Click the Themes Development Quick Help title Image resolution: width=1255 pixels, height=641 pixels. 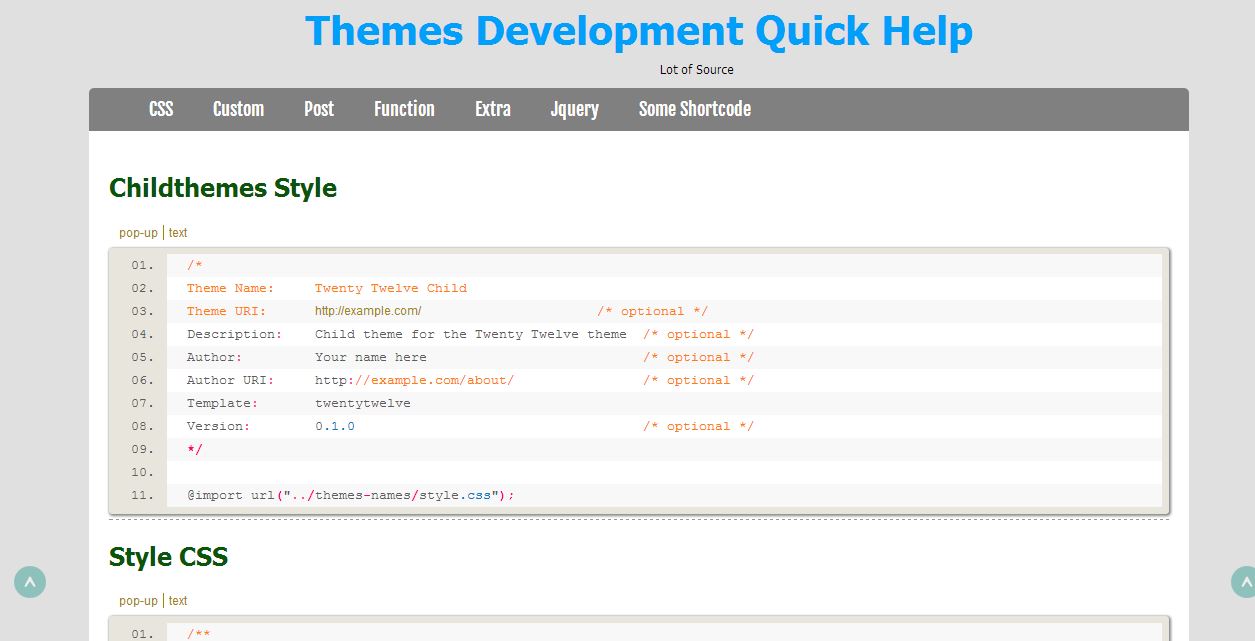[639, 31]
